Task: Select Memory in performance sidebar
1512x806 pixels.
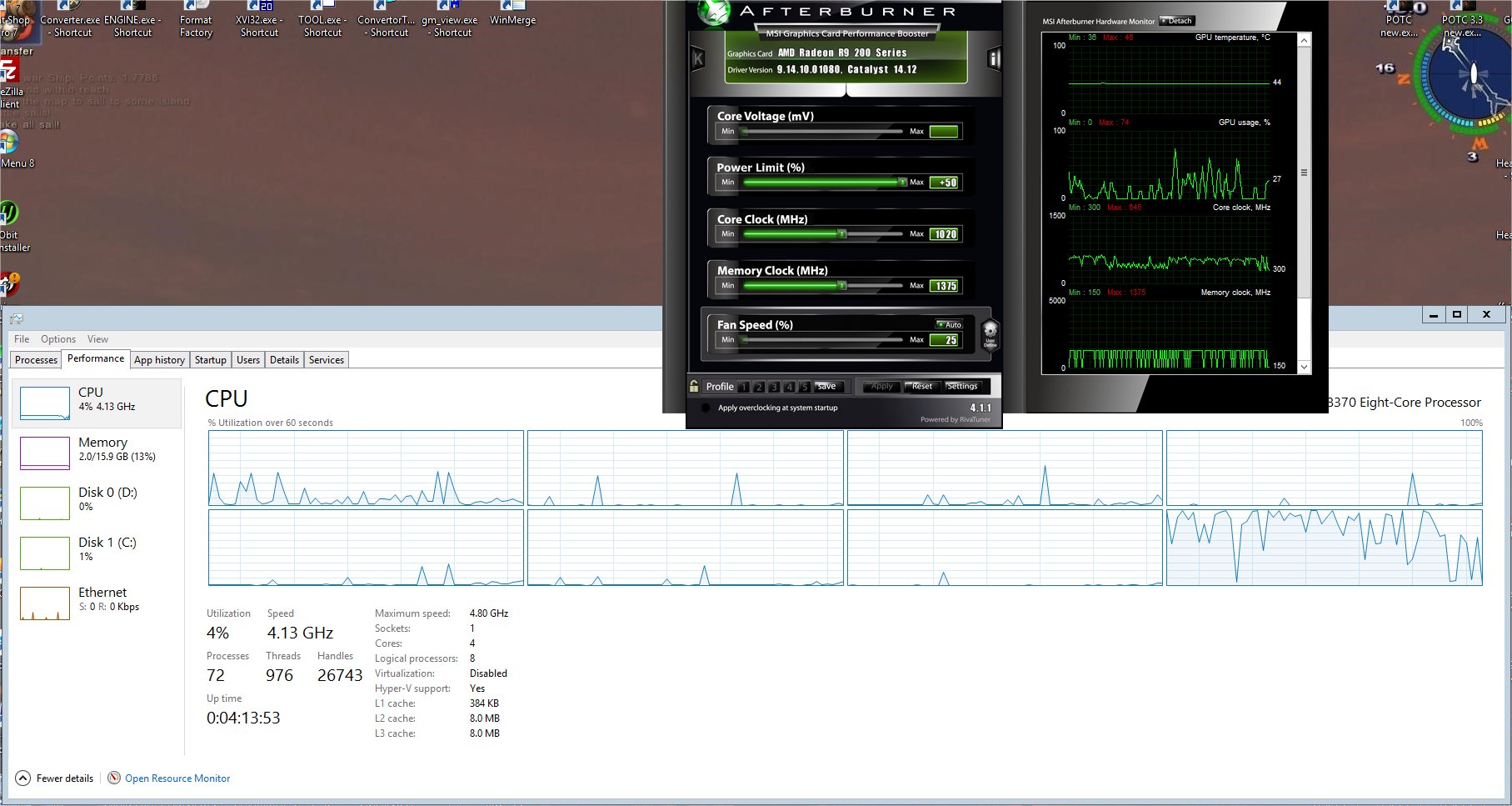Action: (97, 453)
